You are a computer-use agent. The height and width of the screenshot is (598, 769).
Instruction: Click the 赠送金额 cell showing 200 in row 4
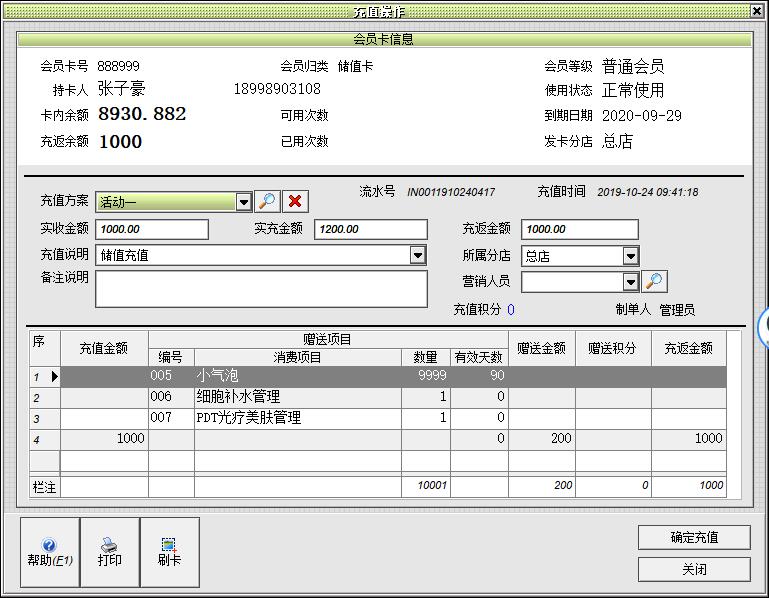542,439
